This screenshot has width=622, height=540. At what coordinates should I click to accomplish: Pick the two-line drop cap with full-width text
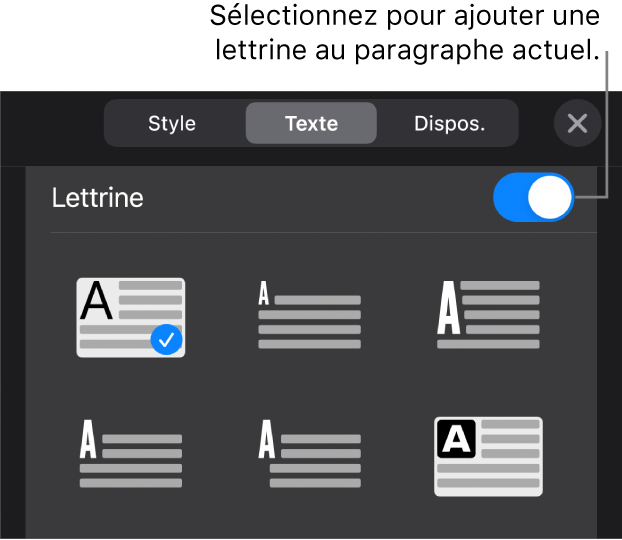tap(131, 454)
